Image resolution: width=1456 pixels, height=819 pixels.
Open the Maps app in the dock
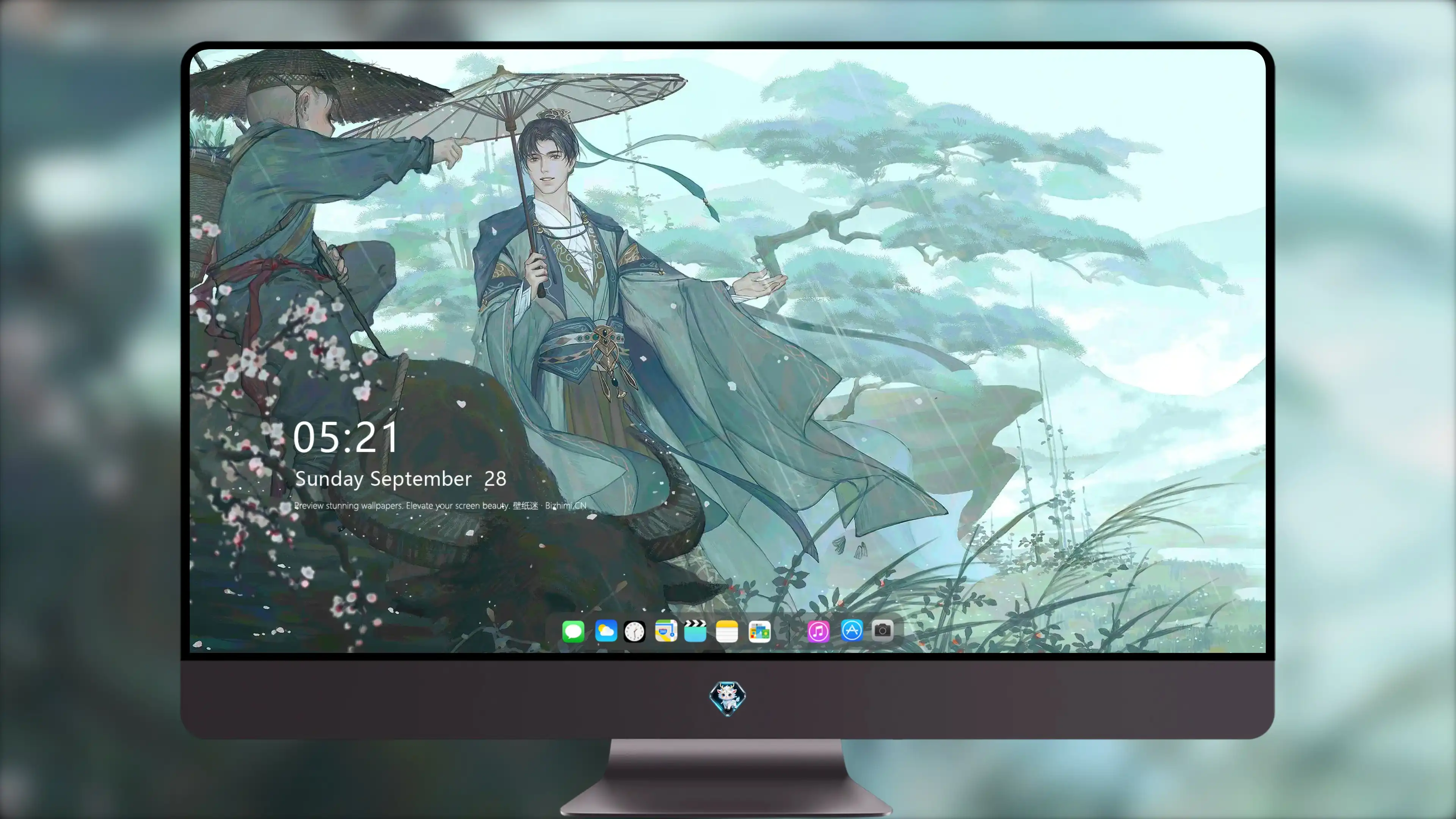tap(666, 631)
